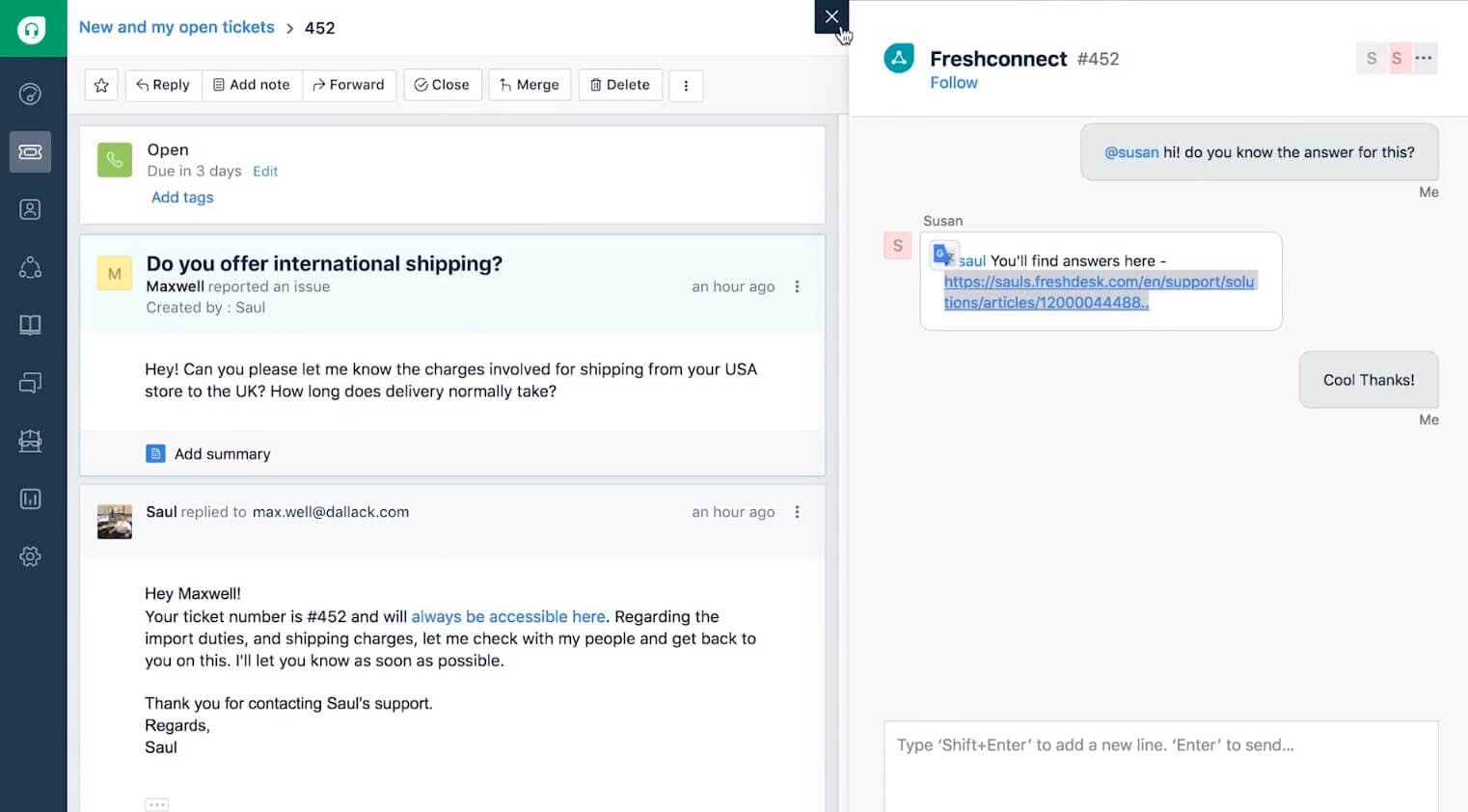The height and width of the screenshot is (812, 1468).
Task: Open the Admin settings gear icon
Action: [x=31, y=556]
